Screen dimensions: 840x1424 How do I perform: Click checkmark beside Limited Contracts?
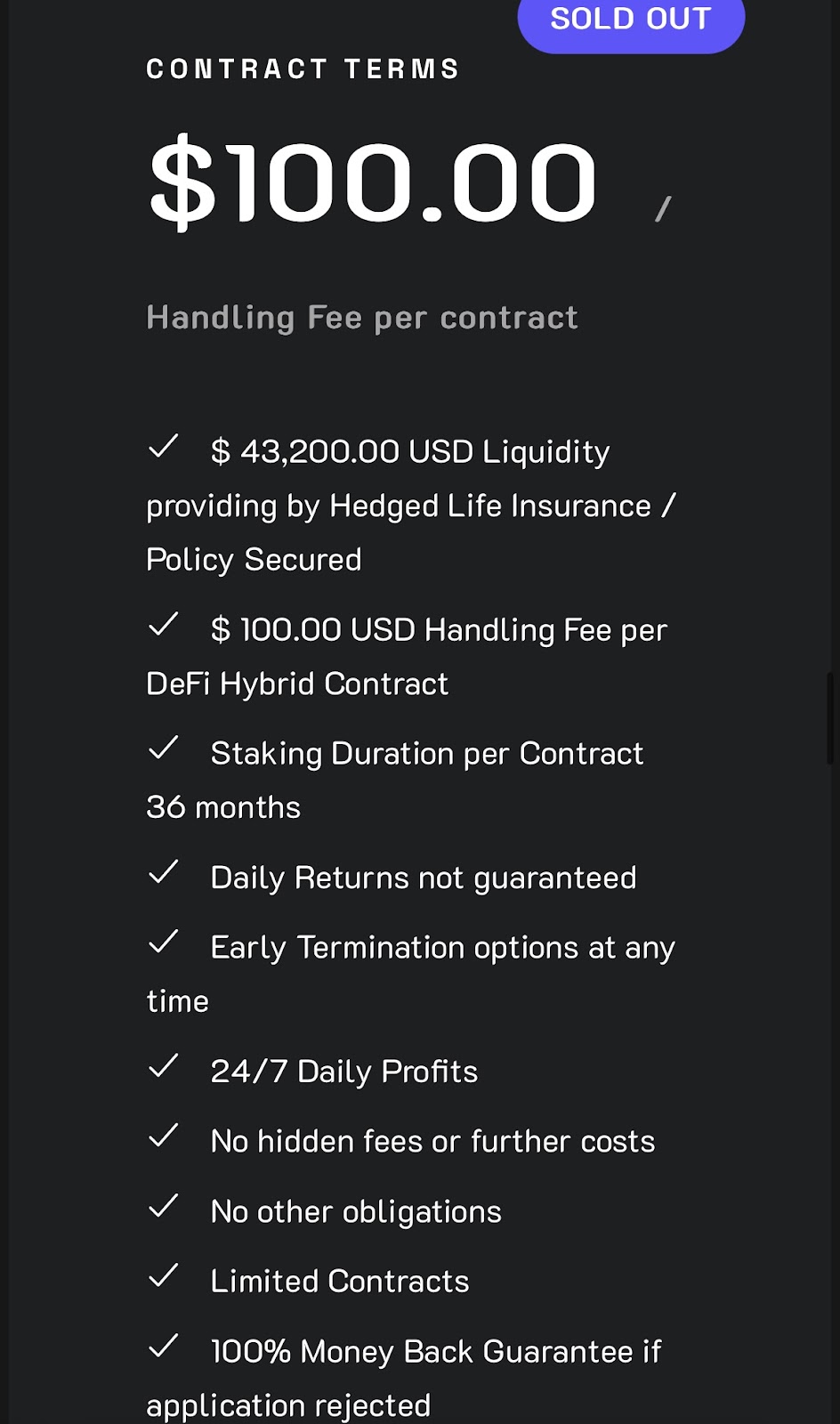[x=164, y=1275]
